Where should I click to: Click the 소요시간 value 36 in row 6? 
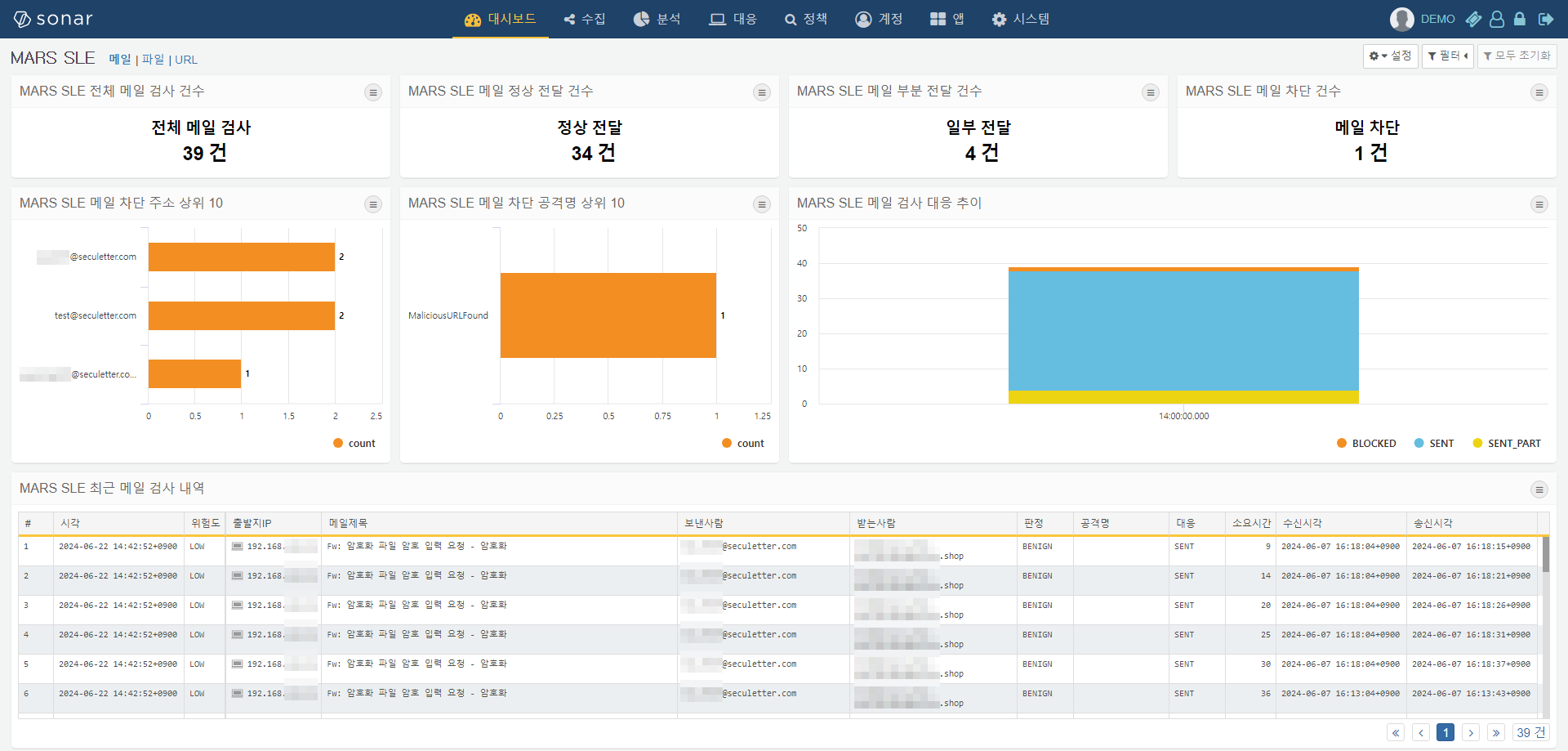(x=1266, y=693)
